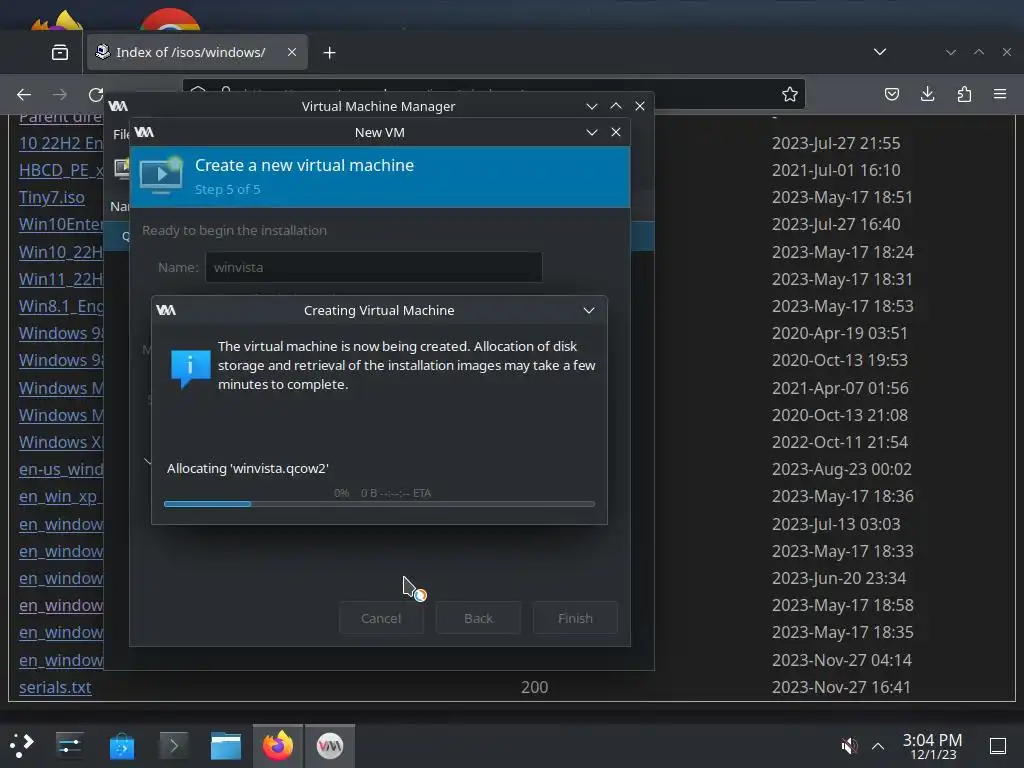Viewport: 1024px width, 768px height.
Task: Close the New VM dialog
Action: [616, 132]
